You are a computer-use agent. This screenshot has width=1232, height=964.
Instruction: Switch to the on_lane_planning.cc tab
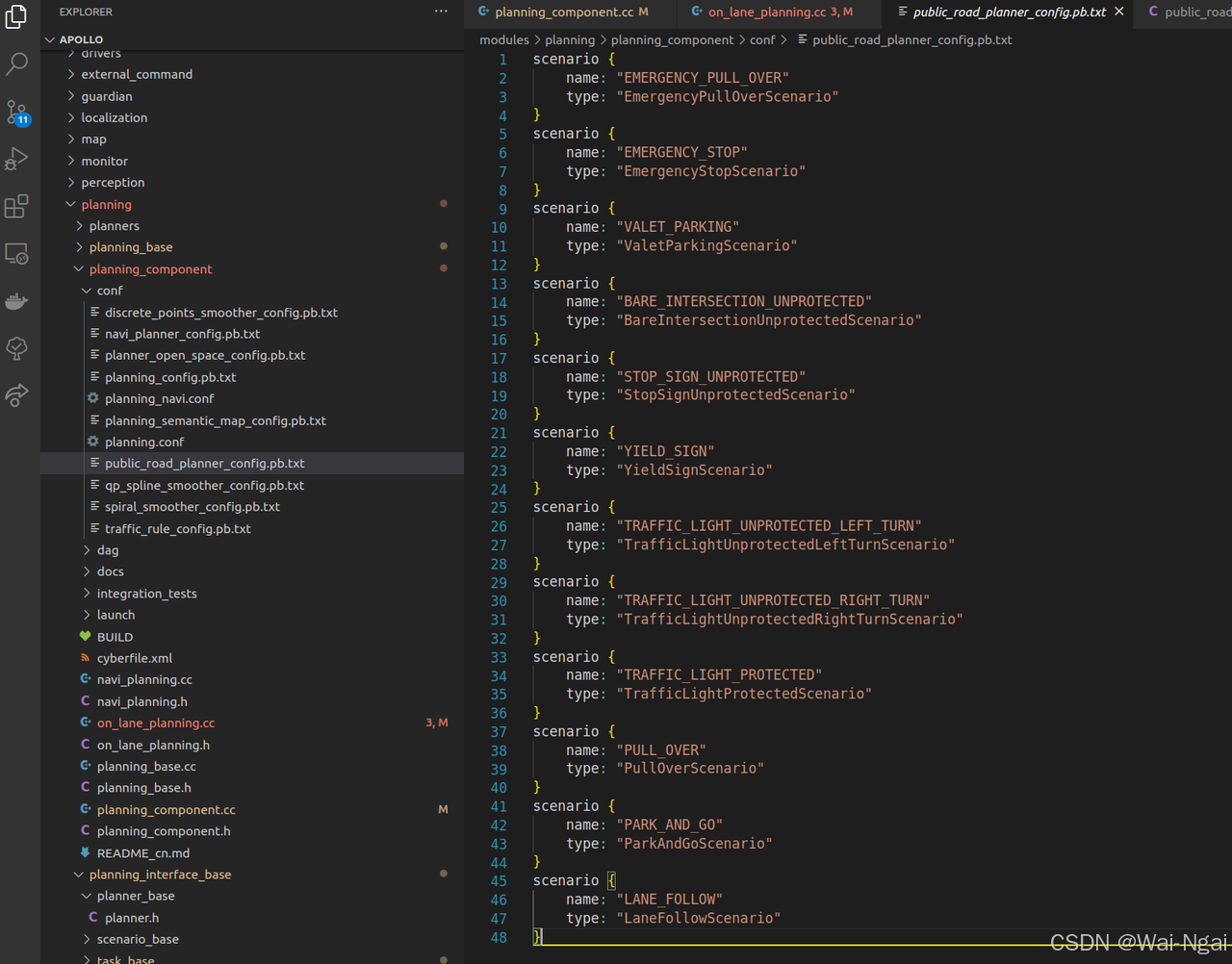(765, 13)
